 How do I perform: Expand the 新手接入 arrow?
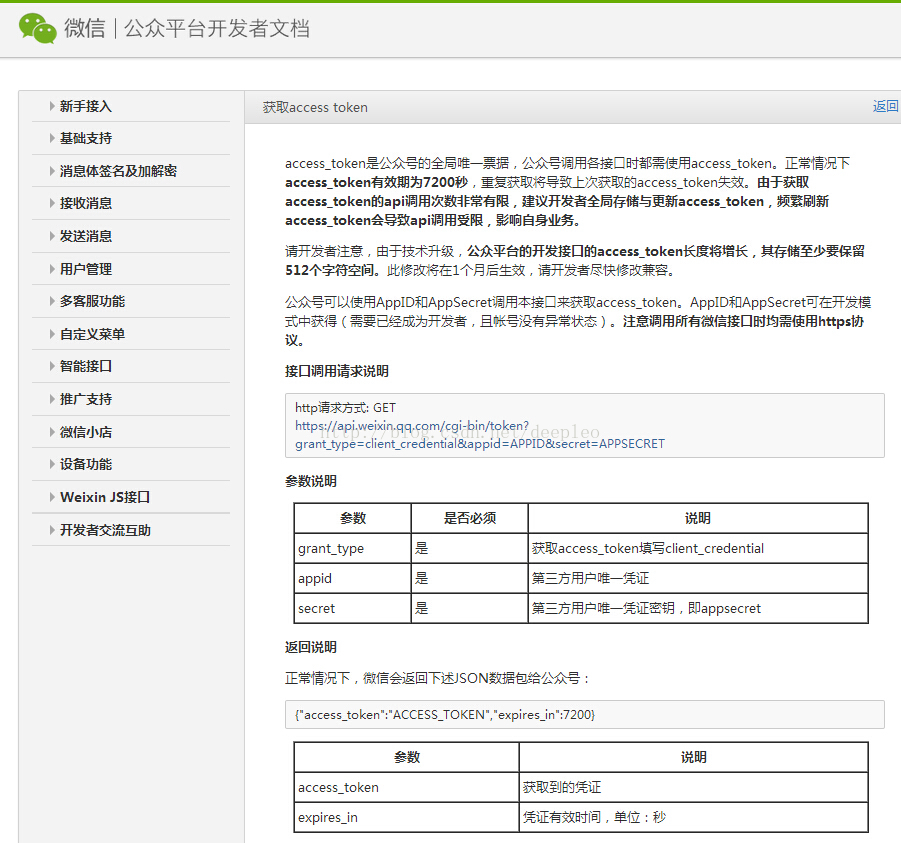click(x=52, y=106)
